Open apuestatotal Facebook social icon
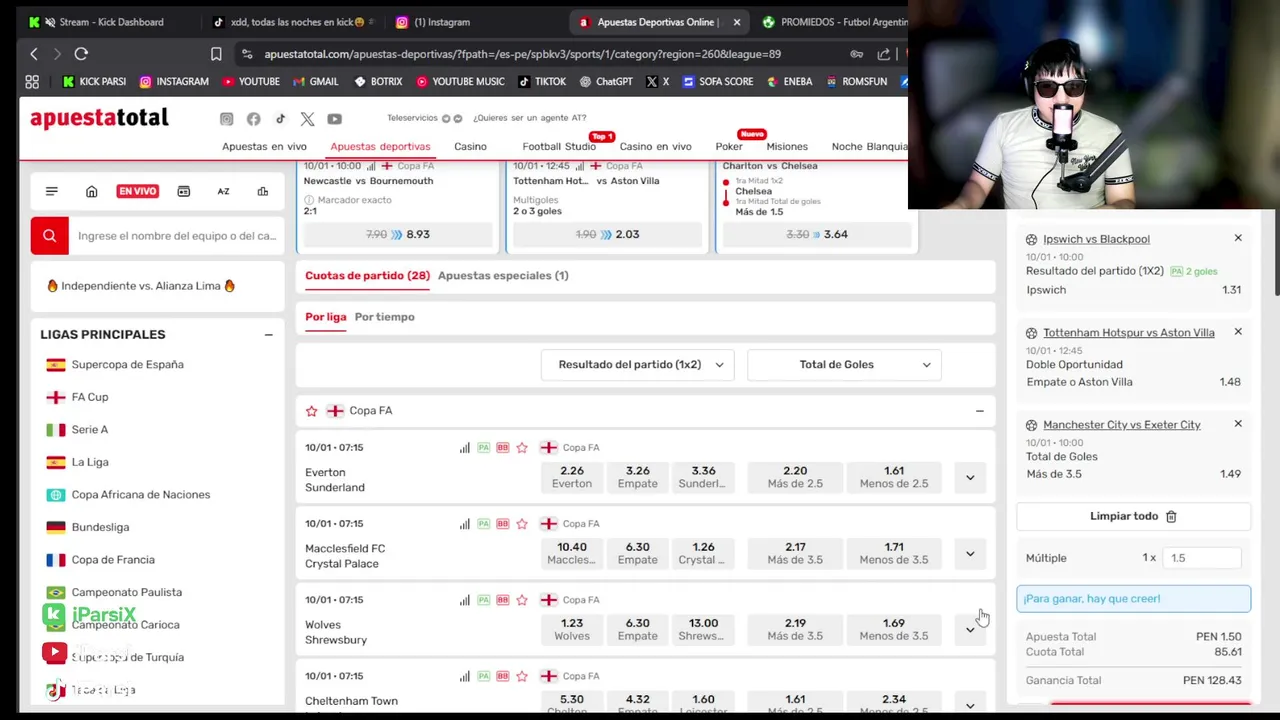This screenshot has width=1280, height=720. pyautogui.click(x=253, y=119)
